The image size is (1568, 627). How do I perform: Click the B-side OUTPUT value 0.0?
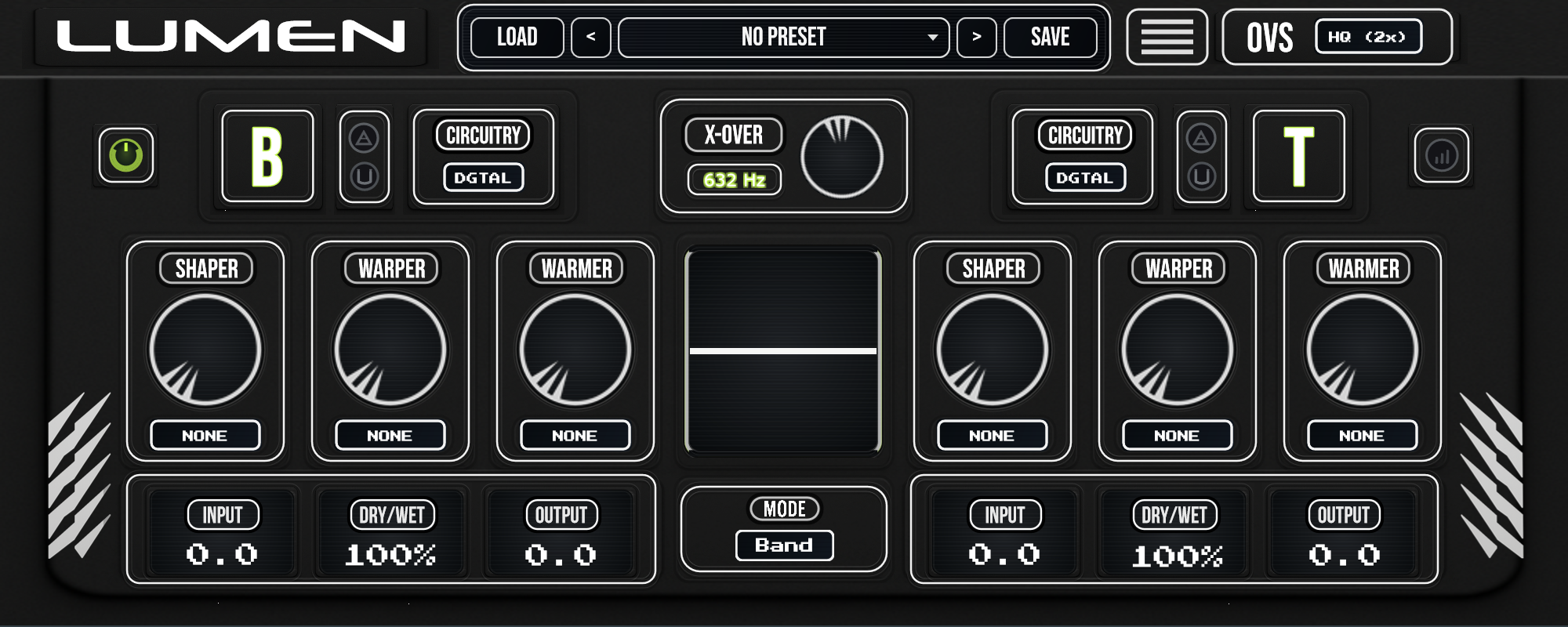[x=561, y=555]
